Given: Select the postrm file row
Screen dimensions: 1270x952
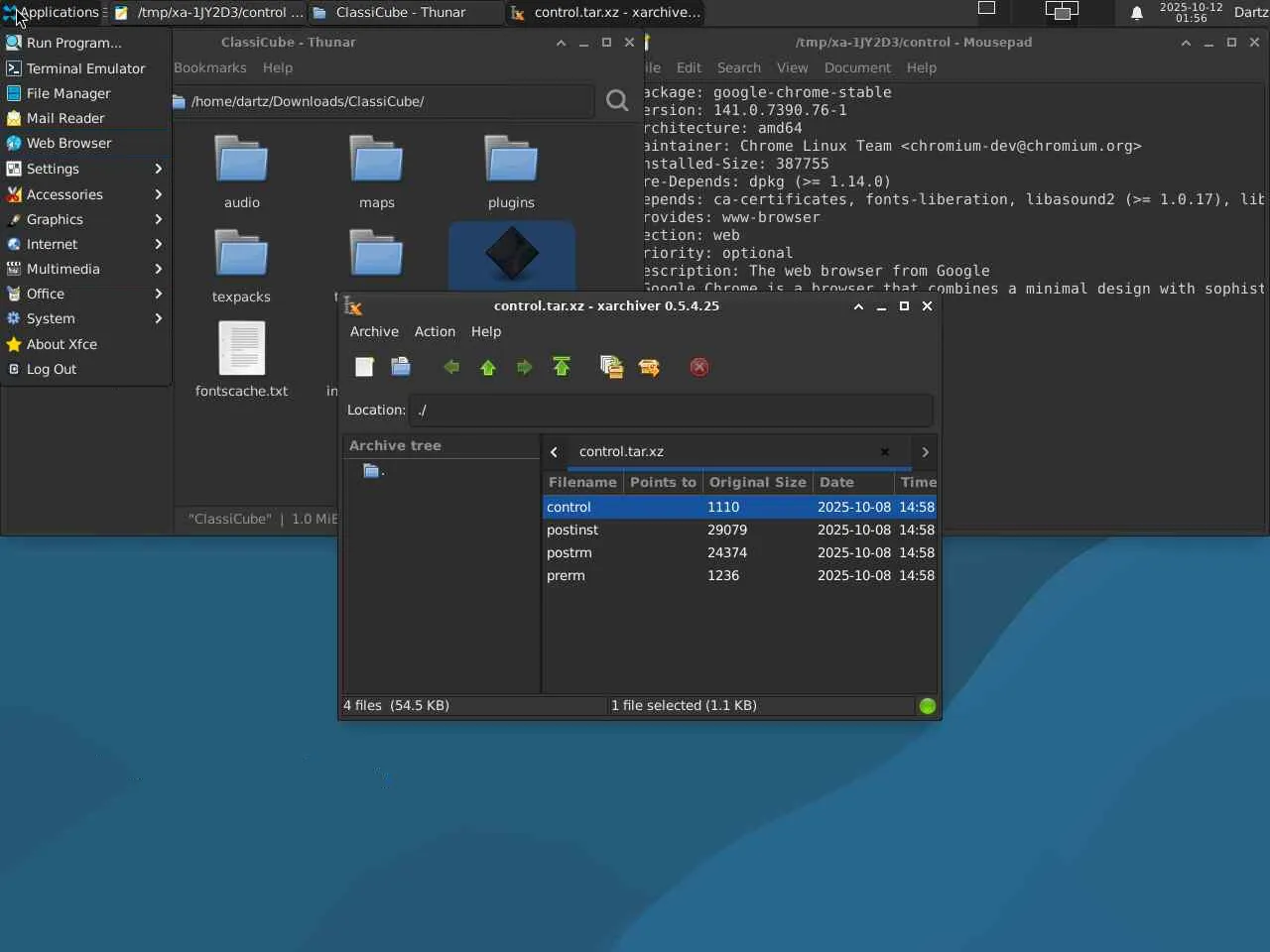Looking at the screenshot, I should 740,552.
